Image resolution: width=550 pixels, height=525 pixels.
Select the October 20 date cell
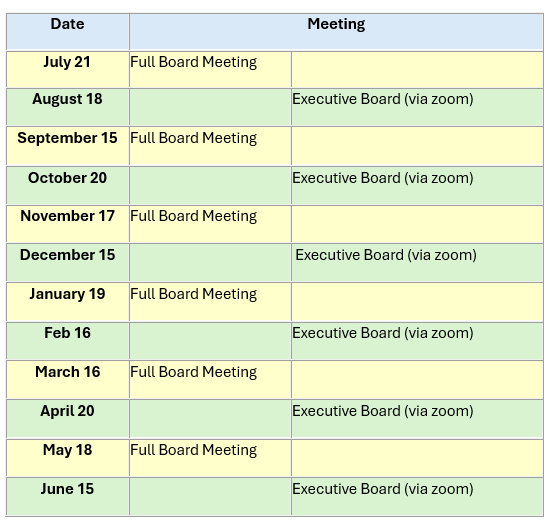[x=68, y=186]
